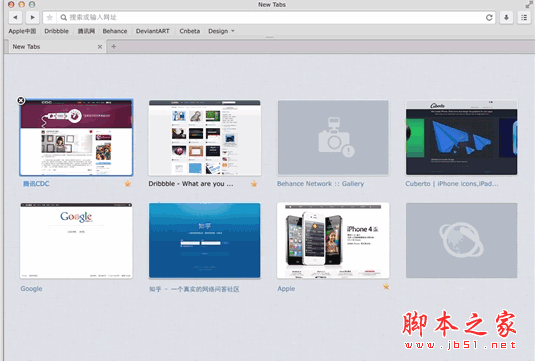This screenshot has height=361, width=535.
Task: Click the search magnifier icon in address bar
Action: point(63,17)
